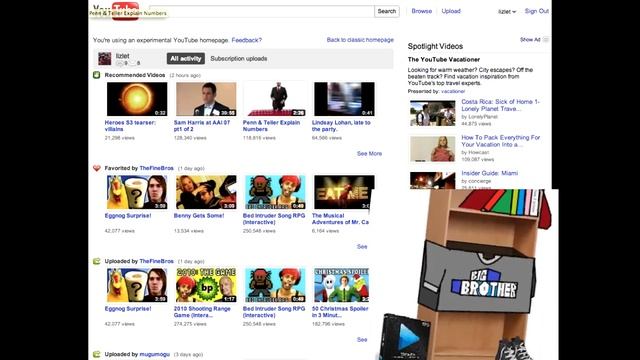Click 50 Christmas Spoilers in 3 Minutes title

click(x=340, y=312)
